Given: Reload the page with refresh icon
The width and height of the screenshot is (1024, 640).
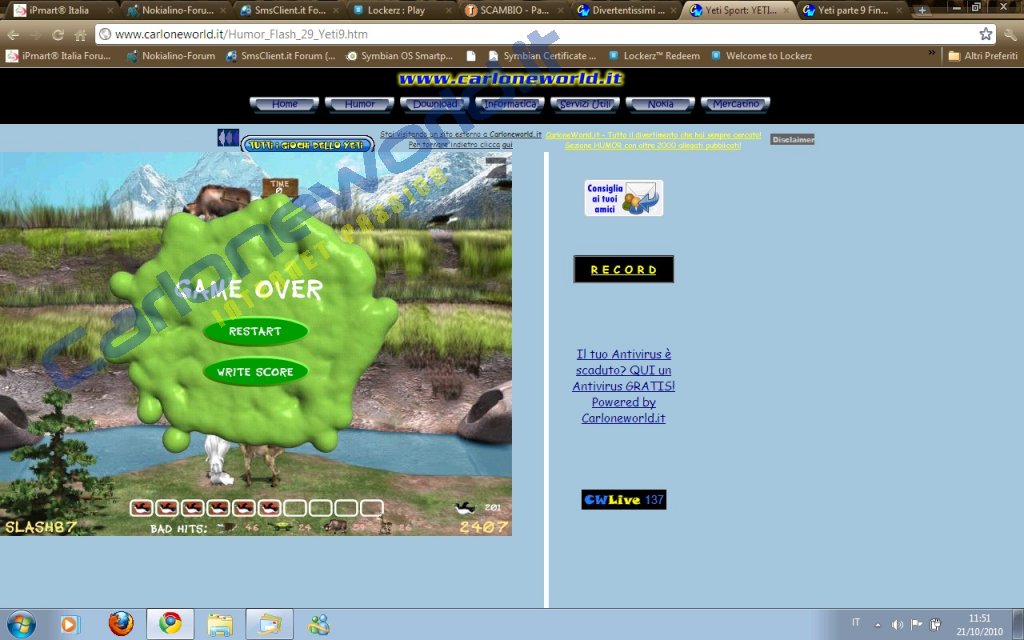Looking at the screenshot, I should [57, 35].
